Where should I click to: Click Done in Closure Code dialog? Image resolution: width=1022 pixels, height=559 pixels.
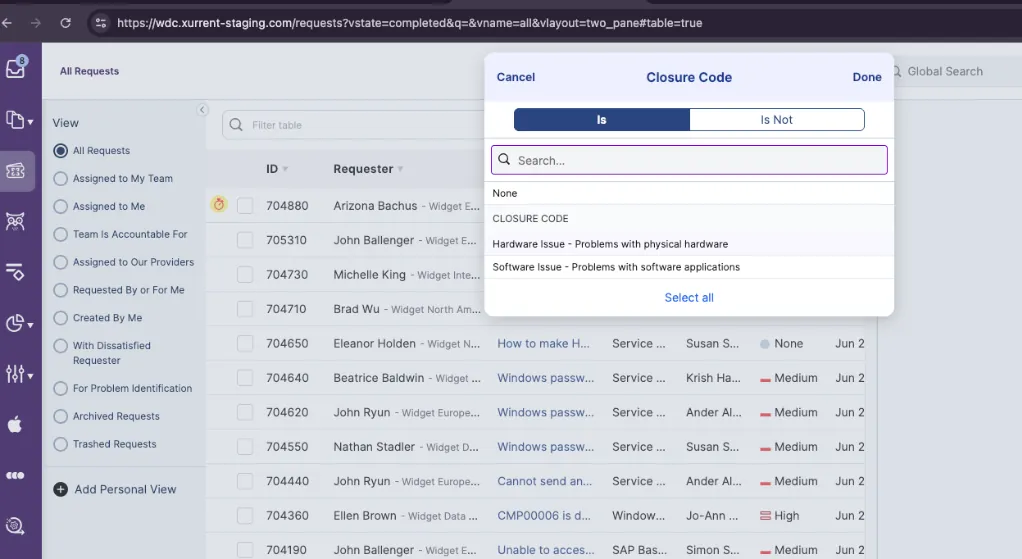[x=867, y=77]
